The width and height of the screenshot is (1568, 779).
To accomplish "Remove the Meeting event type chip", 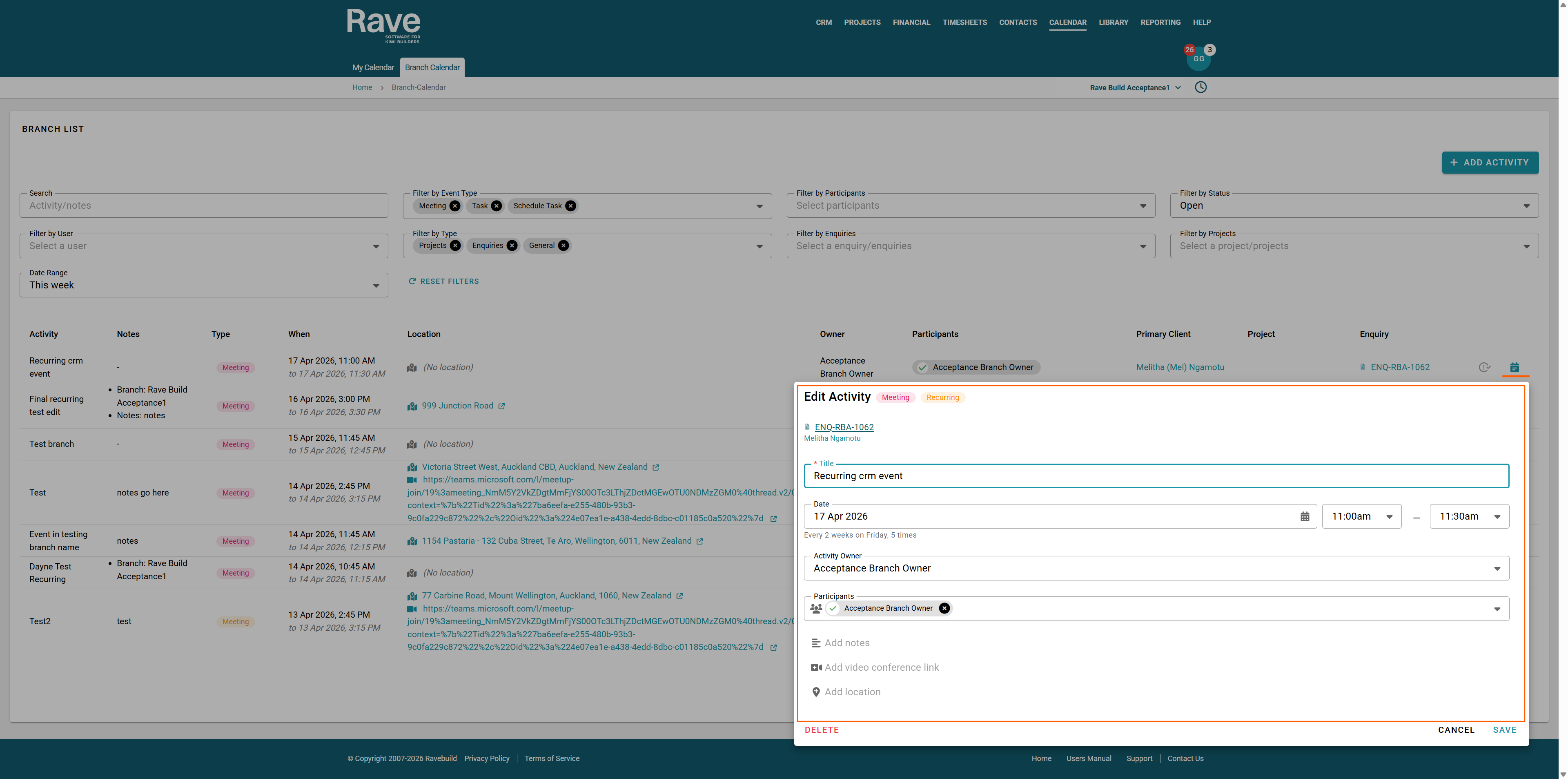I will [455, 206].
